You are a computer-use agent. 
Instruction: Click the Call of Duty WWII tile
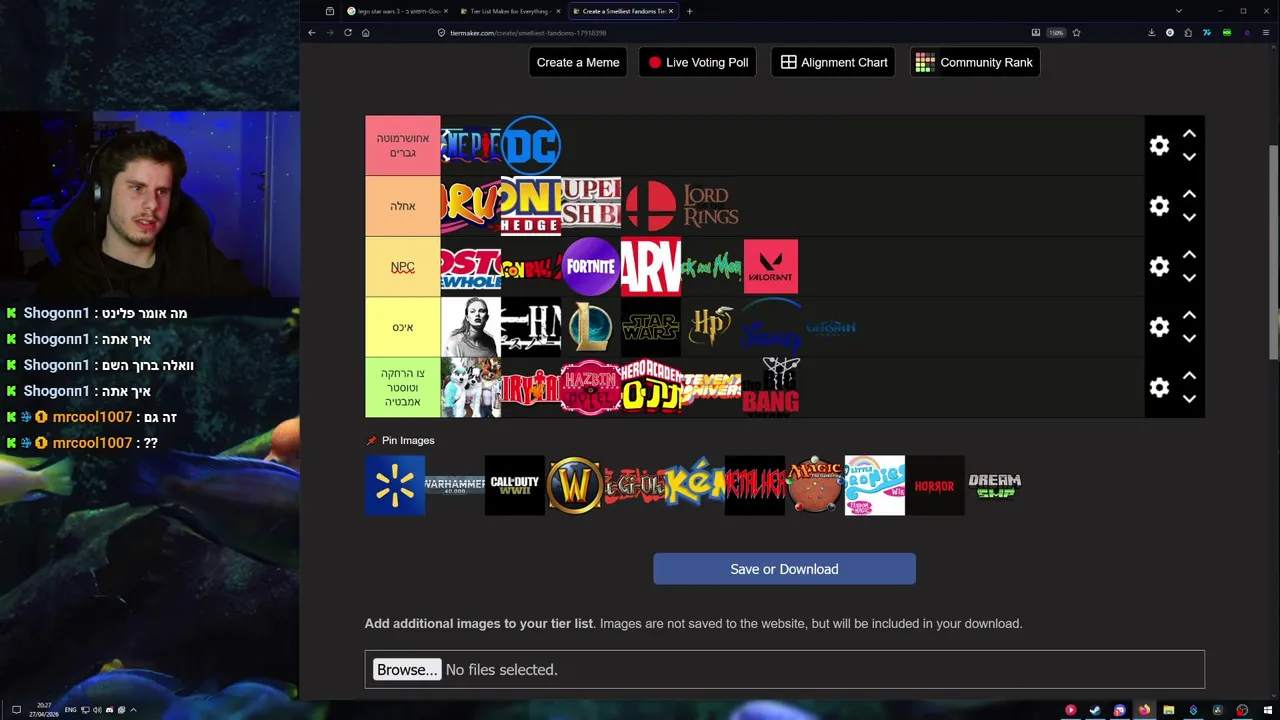(515, 485)
